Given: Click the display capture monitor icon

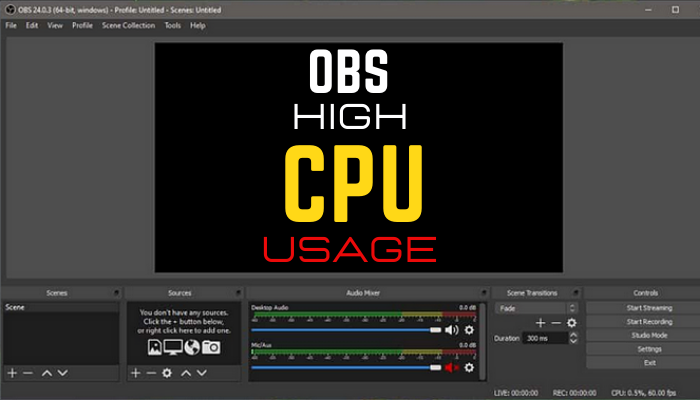Looking at the screenshot, I should coord(173,347).
